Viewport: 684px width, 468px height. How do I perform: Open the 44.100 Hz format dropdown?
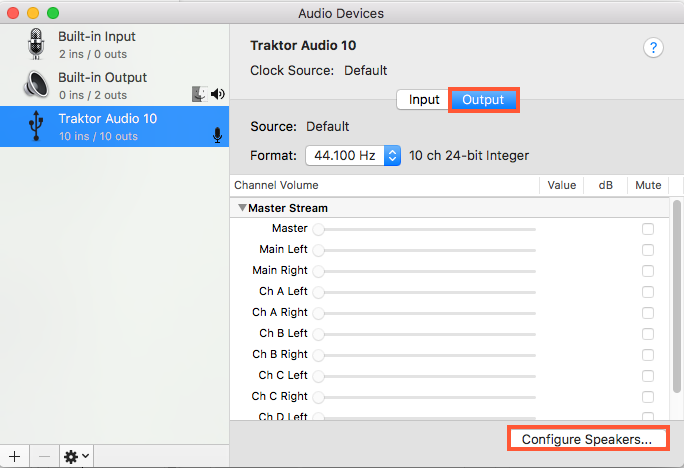[353, 156]
